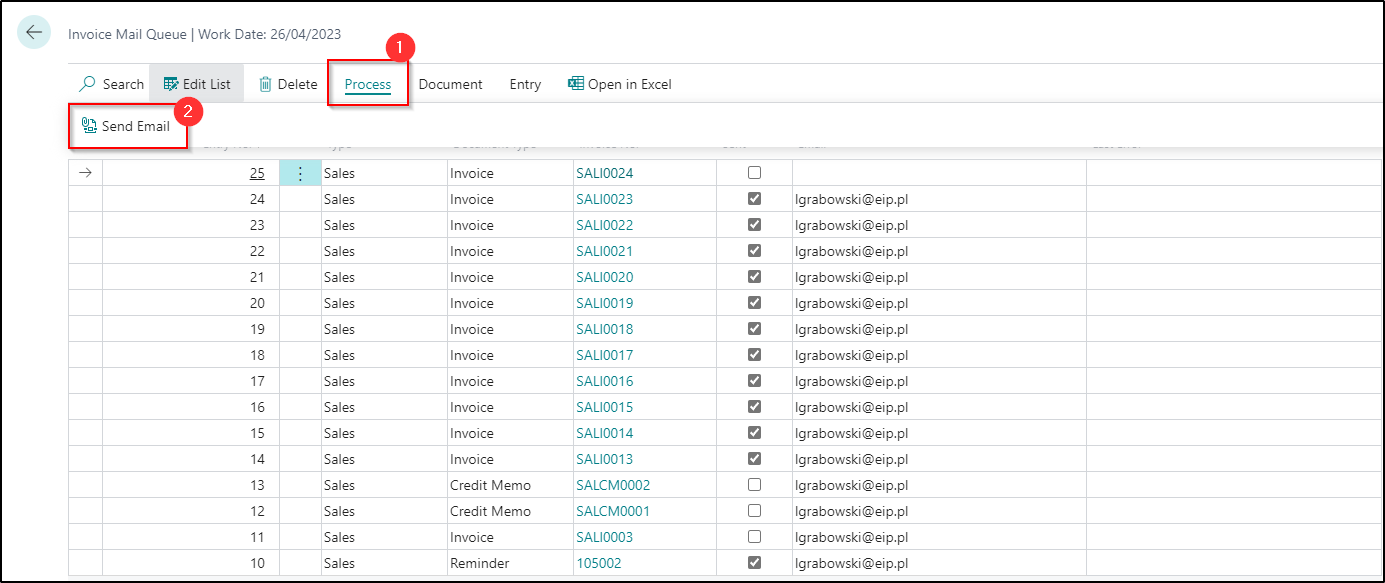This screenshot has height=583, width=1385.
Task: Click the Excel icon in toolbar
Action: coord(576,84)
